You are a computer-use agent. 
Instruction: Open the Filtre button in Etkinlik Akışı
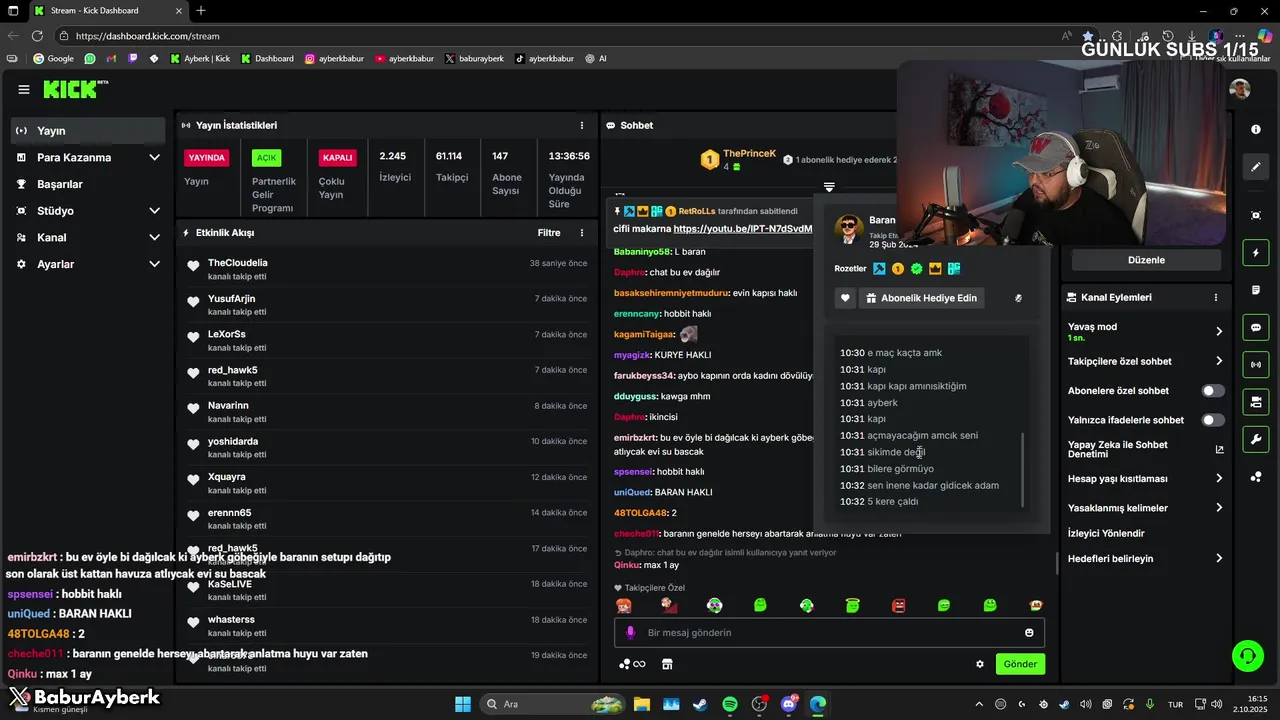click(549, 233)
